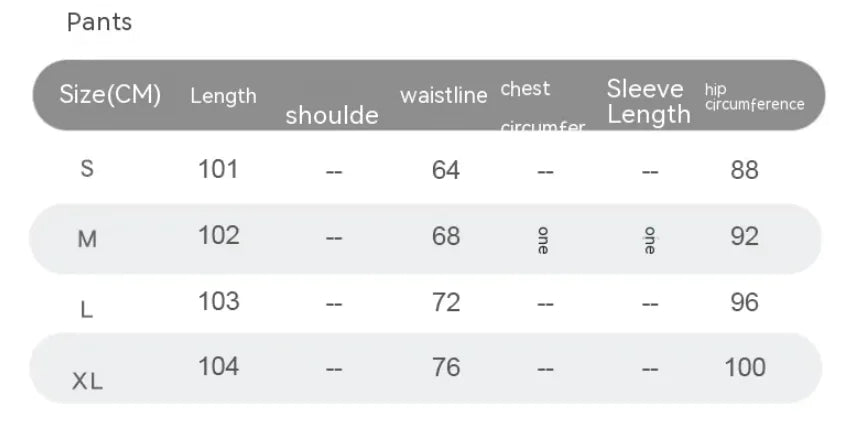
Task: Click the Size(CM) column header
Action: coord(110,95)
